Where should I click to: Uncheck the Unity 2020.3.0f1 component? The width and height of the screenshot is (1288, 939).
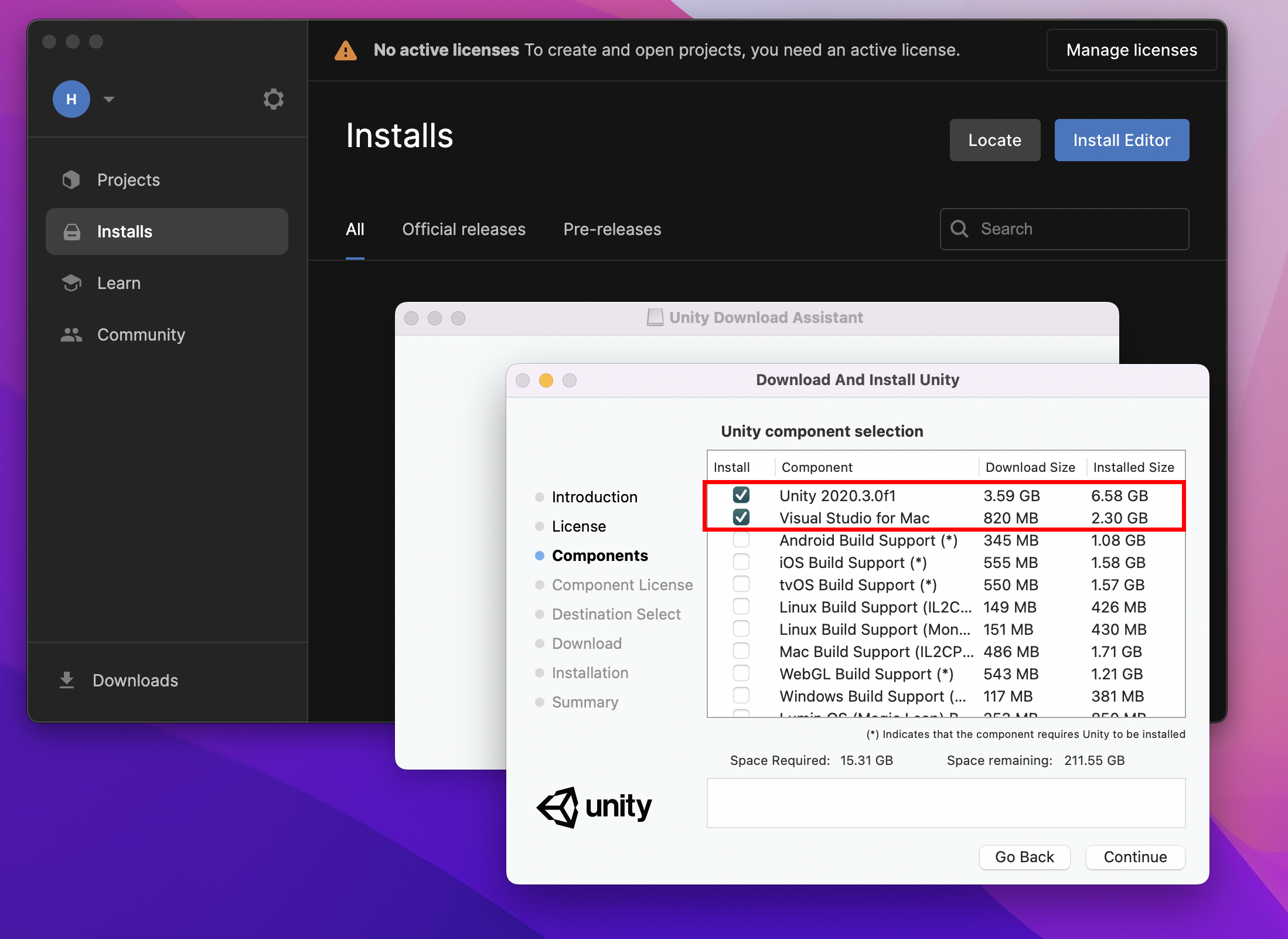[741, 495]
